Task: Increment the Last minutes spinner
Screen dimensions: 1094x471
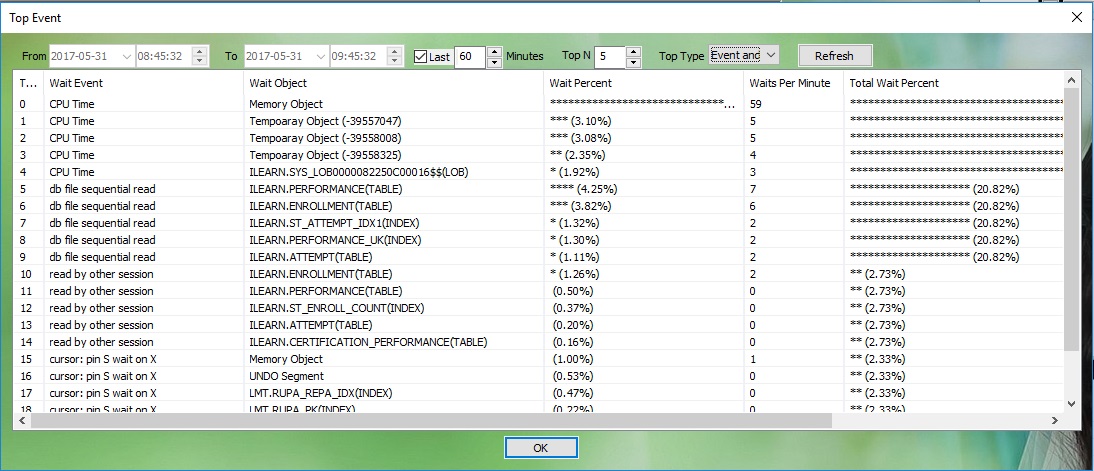Action: 494,51
